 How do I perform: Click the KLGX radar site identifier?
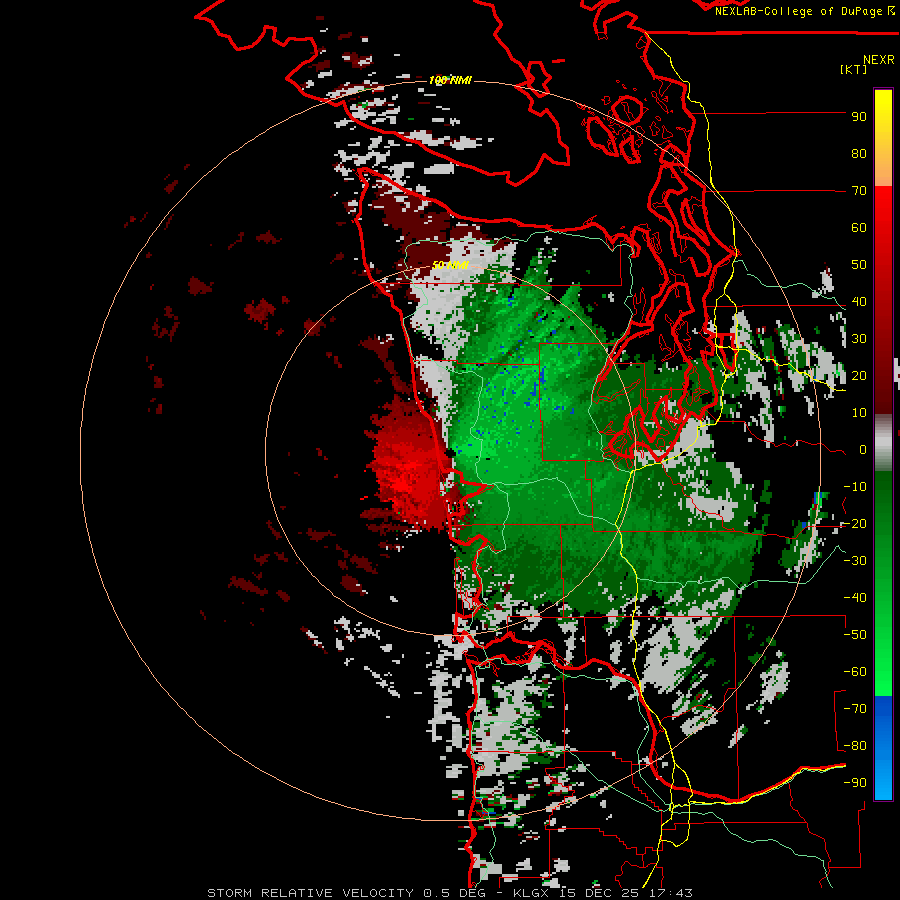tap(532, 893)
